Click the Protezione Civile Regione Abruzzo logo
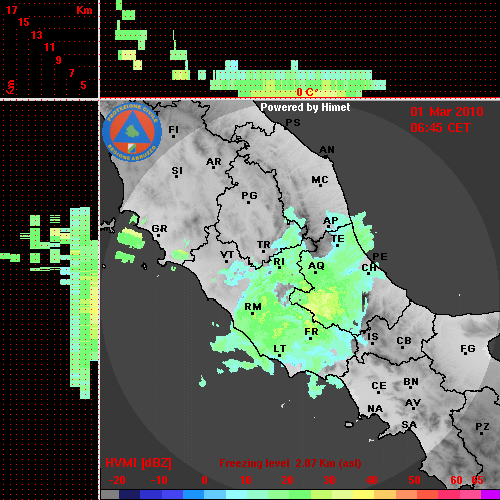Viewport: 500px width, 500px height. click(132, 132)
